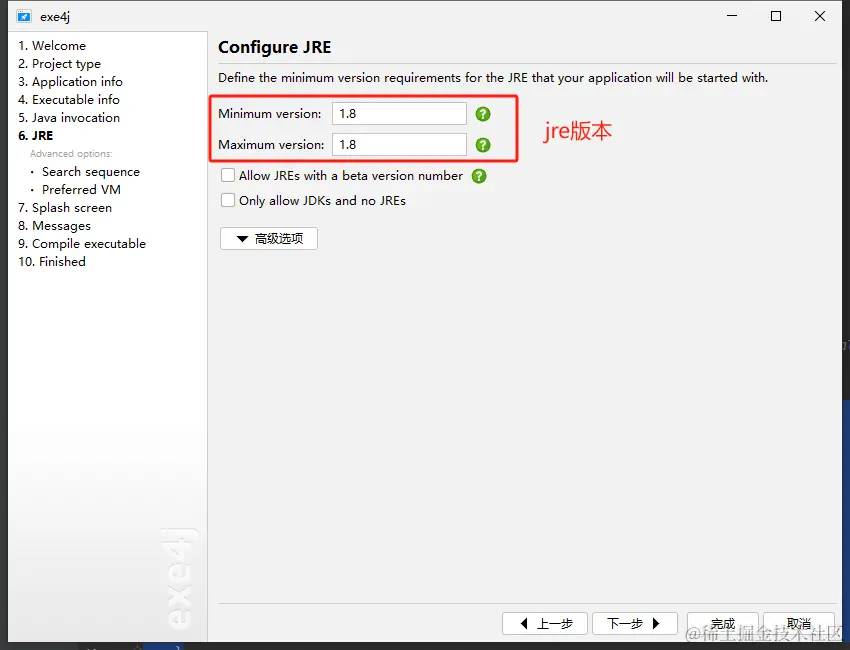This screenshot has height=650, width=850.
Task: Open step 2. Project type
Action: 59,63
